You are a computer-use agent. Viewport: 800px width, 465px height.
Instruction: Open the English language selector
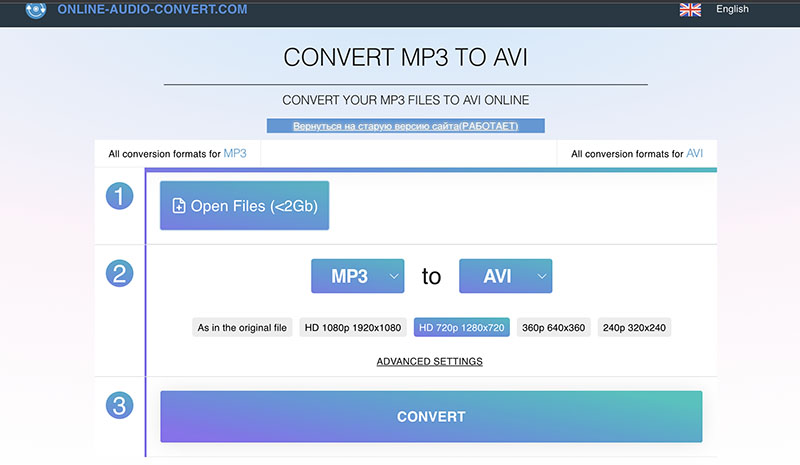[732, 9]
